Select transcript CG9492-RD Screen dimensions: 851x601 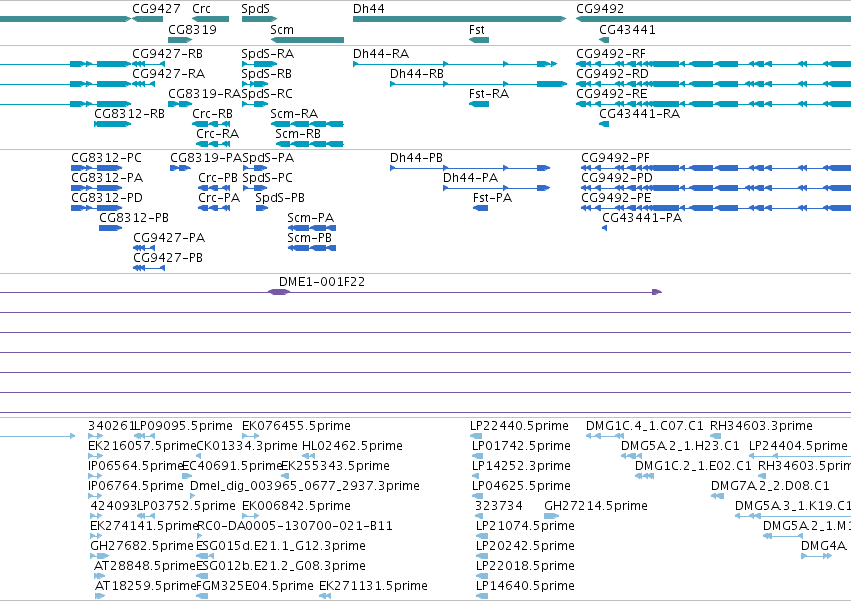pos(713,84)
